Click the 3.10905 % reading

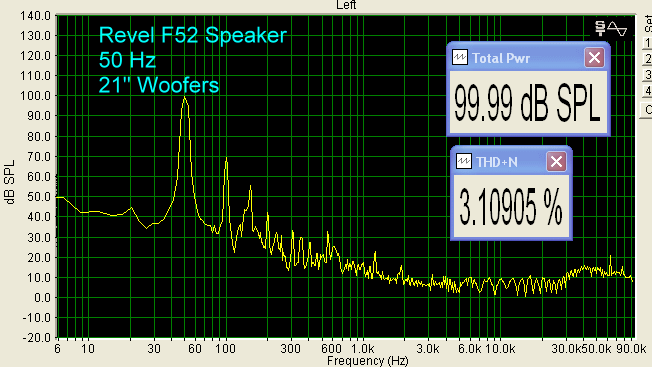pos(511,207)
